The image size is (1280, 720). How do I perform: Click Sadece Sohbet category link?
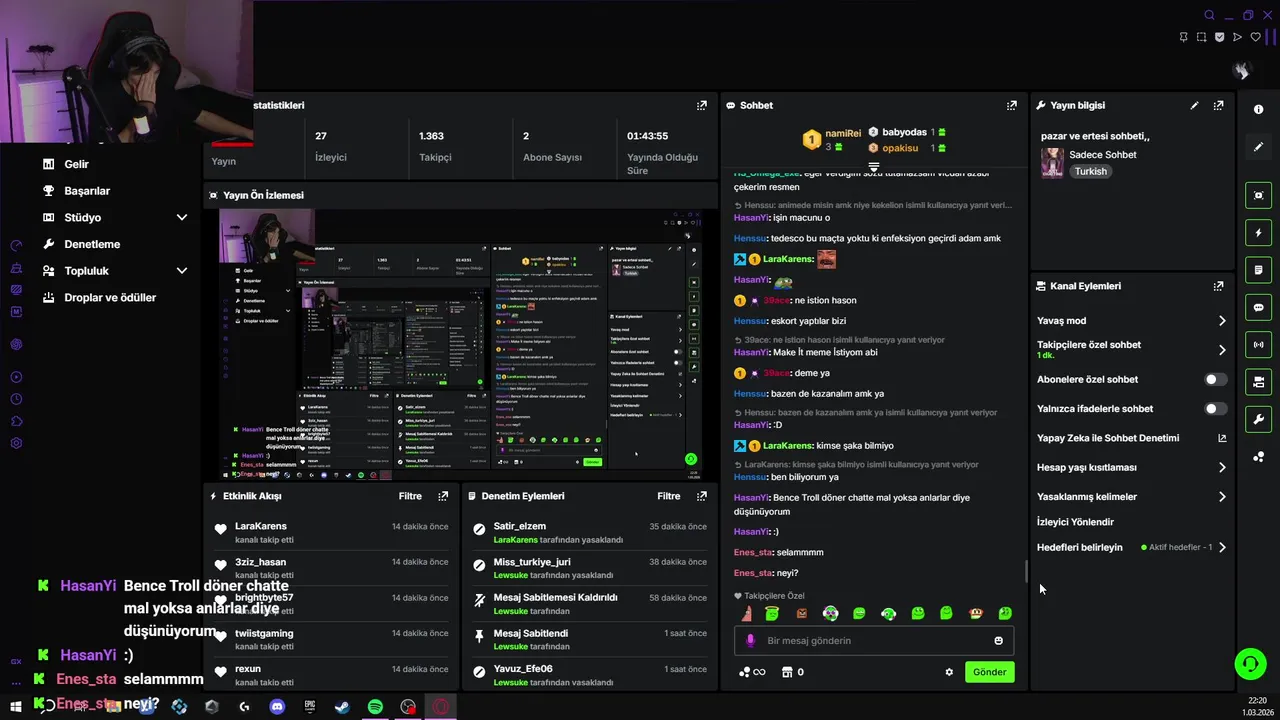(x=1103, y=155)
